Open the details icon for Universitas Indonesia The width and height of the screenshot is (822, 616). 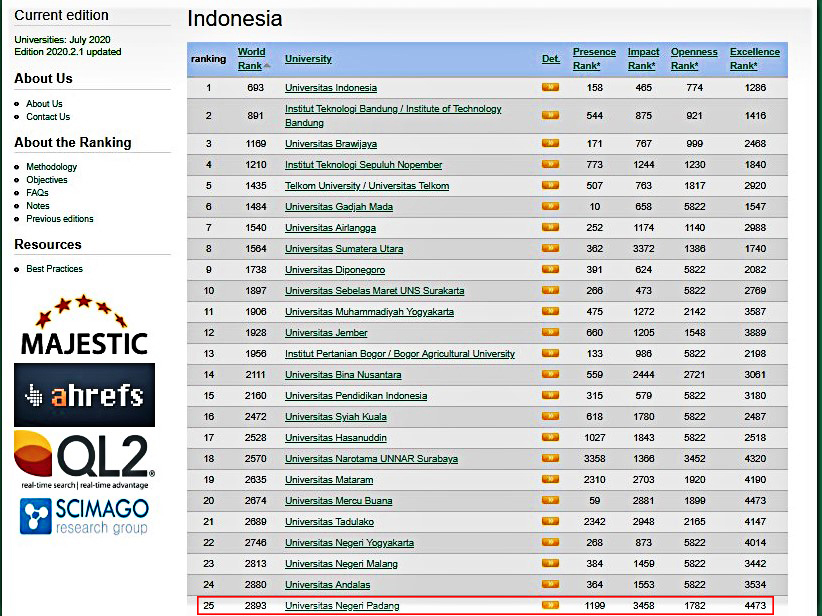click(550, 88)
